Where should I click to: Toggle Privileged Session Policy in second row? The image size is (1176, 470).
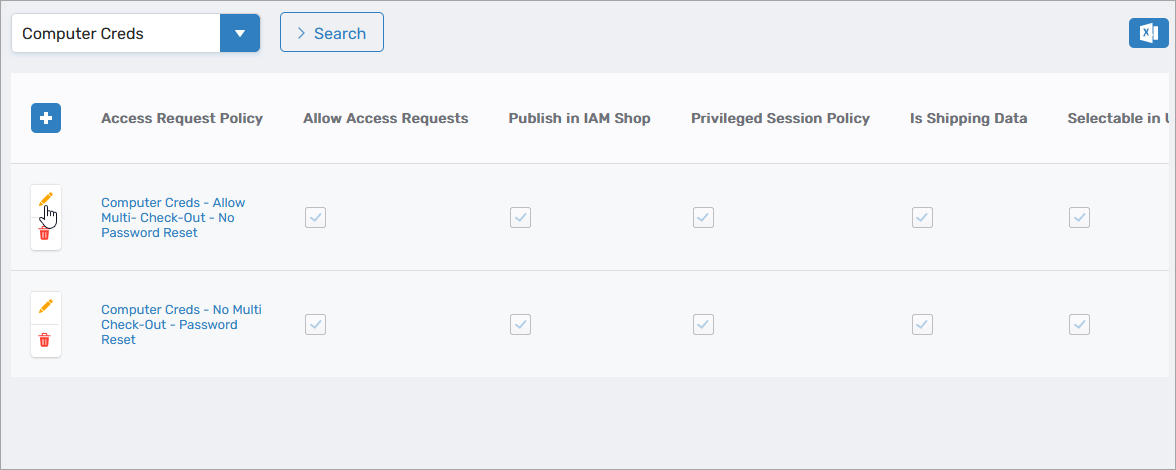tap(703, 324)
